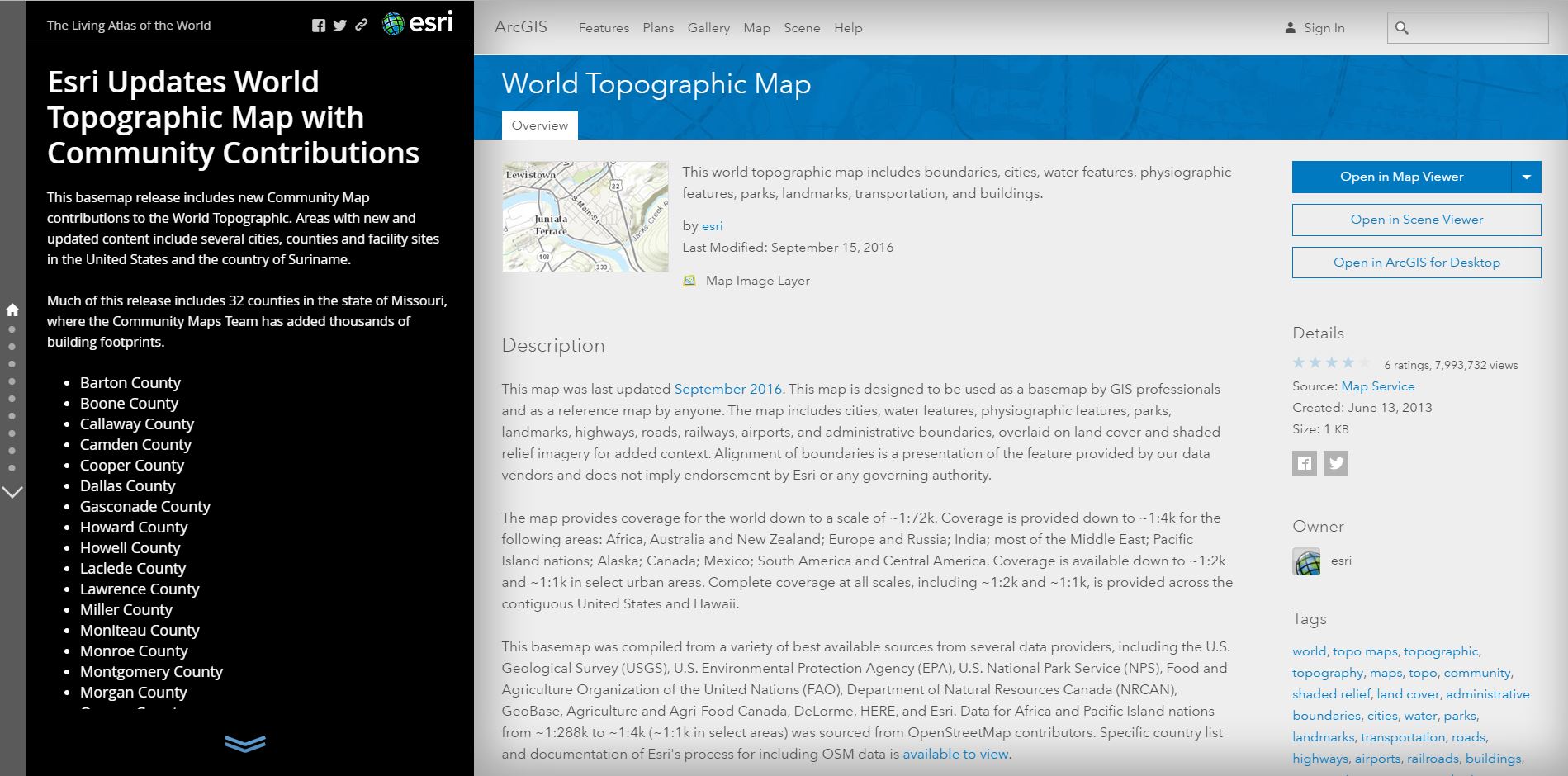
Task: Click 'Moniteau County' in the list
Action: pyautogui.click(x=140, y=630)
